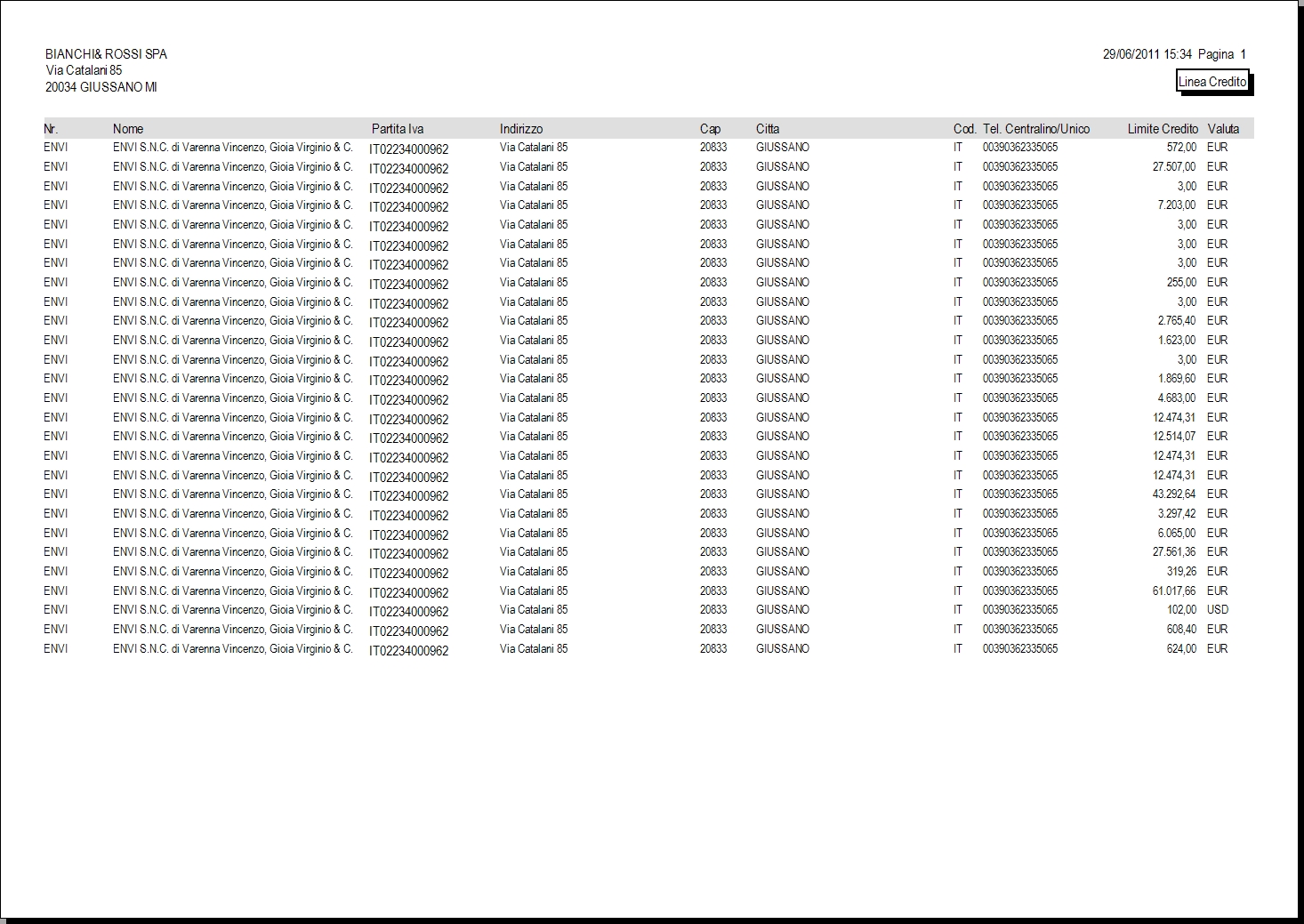Select the Nome column header
The image size is (1304, 924).
tap(128, 129)
